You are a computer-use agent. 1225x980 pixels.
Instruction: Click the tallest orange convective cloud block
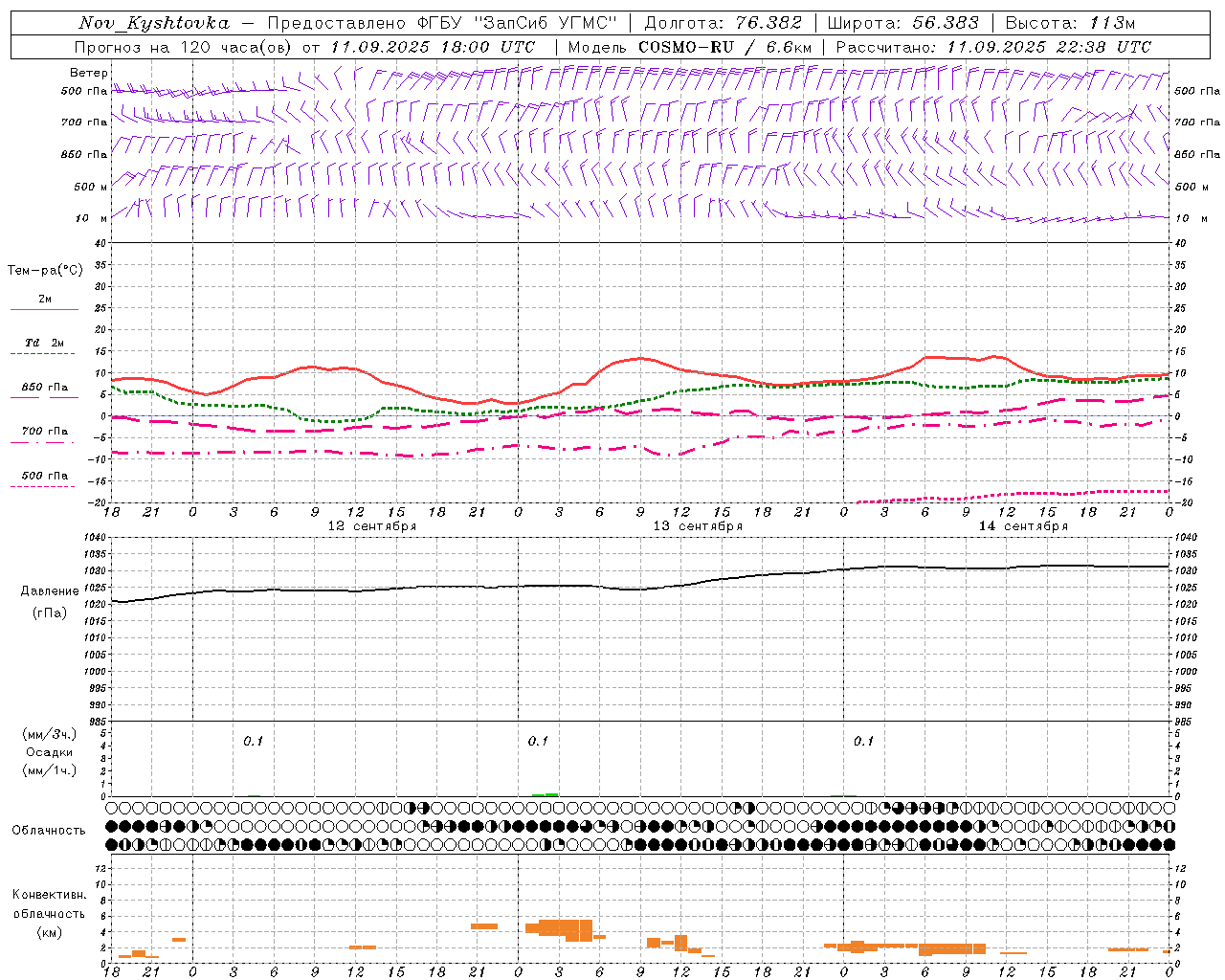[x=579, y=930]
